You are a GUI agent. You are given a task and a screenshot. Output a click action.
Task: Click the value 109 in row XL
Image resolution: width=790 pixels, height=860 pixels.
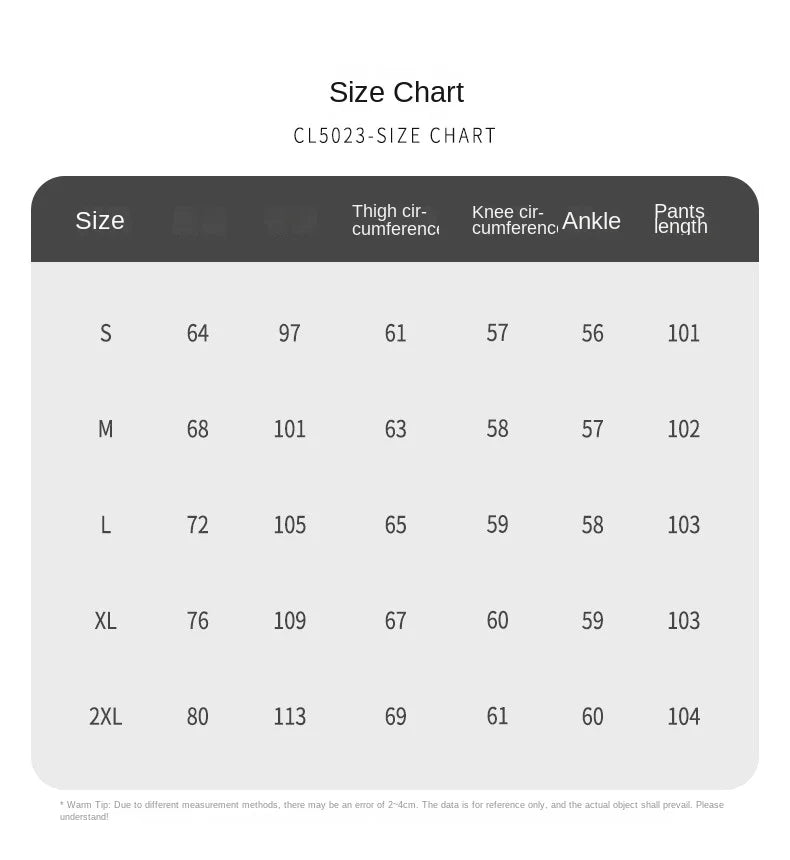(290, 621)
